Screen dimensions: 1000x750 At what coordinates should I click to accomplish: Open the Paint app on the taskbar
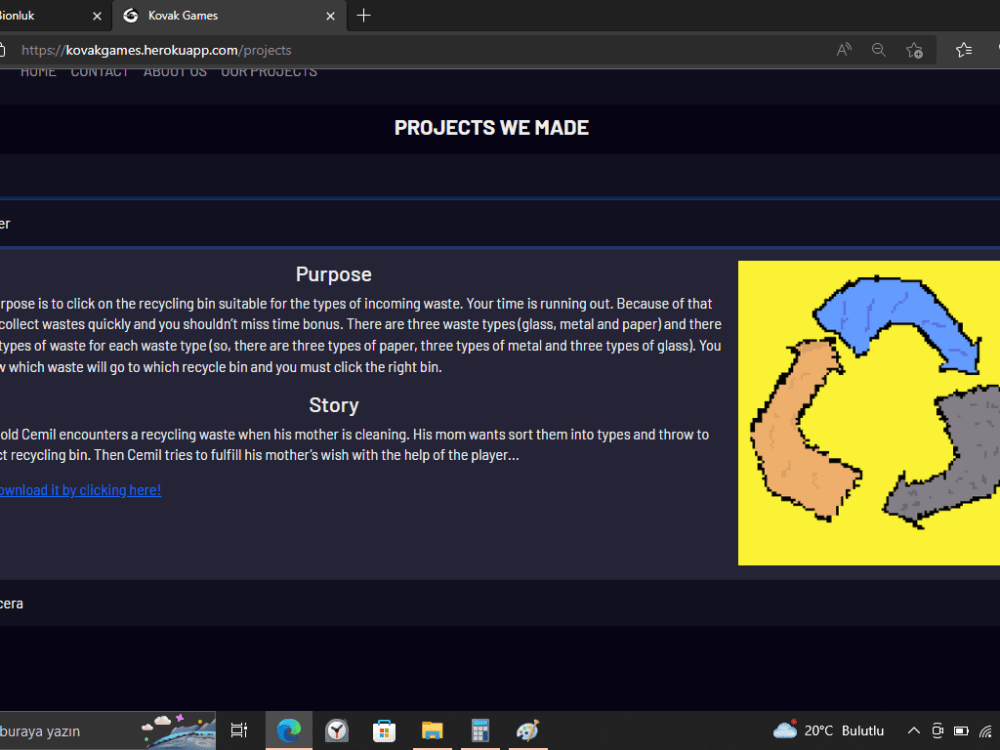pyautogui.click(x=527, y=730)
